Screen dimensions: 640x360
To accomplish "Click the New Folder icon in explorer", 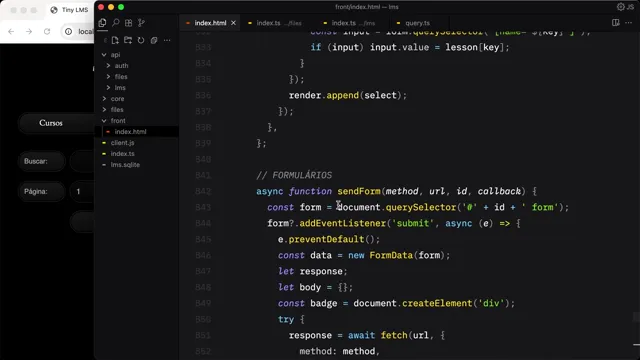I will pyautogui.click(x=128, y=40).
